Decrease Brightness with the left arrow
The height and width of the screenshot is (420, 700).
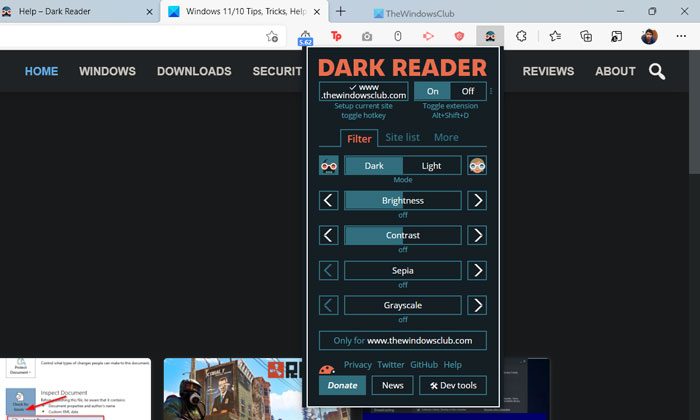point(329,200)
